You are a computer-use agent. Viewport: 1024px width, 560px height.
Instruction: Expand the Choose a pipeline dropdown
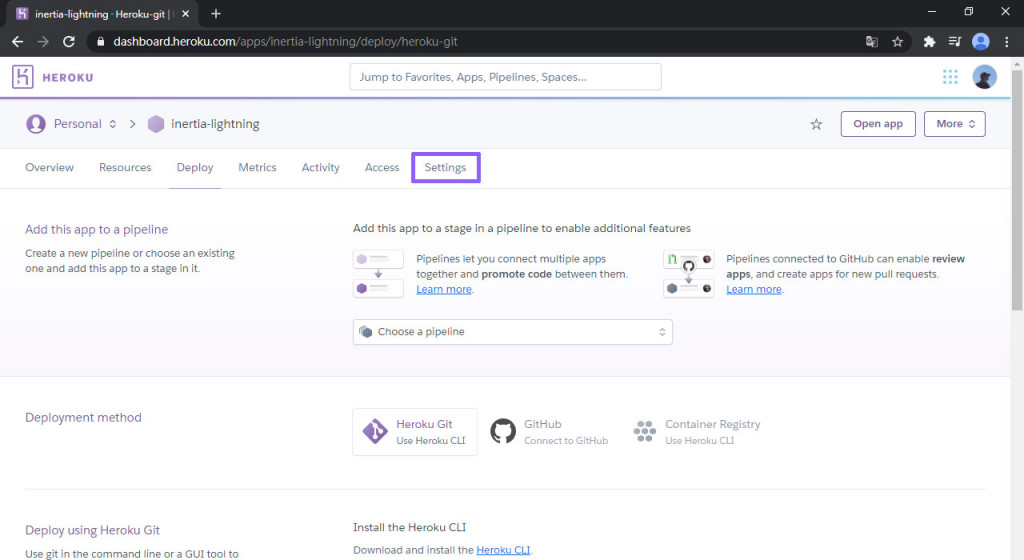(512, 332)
